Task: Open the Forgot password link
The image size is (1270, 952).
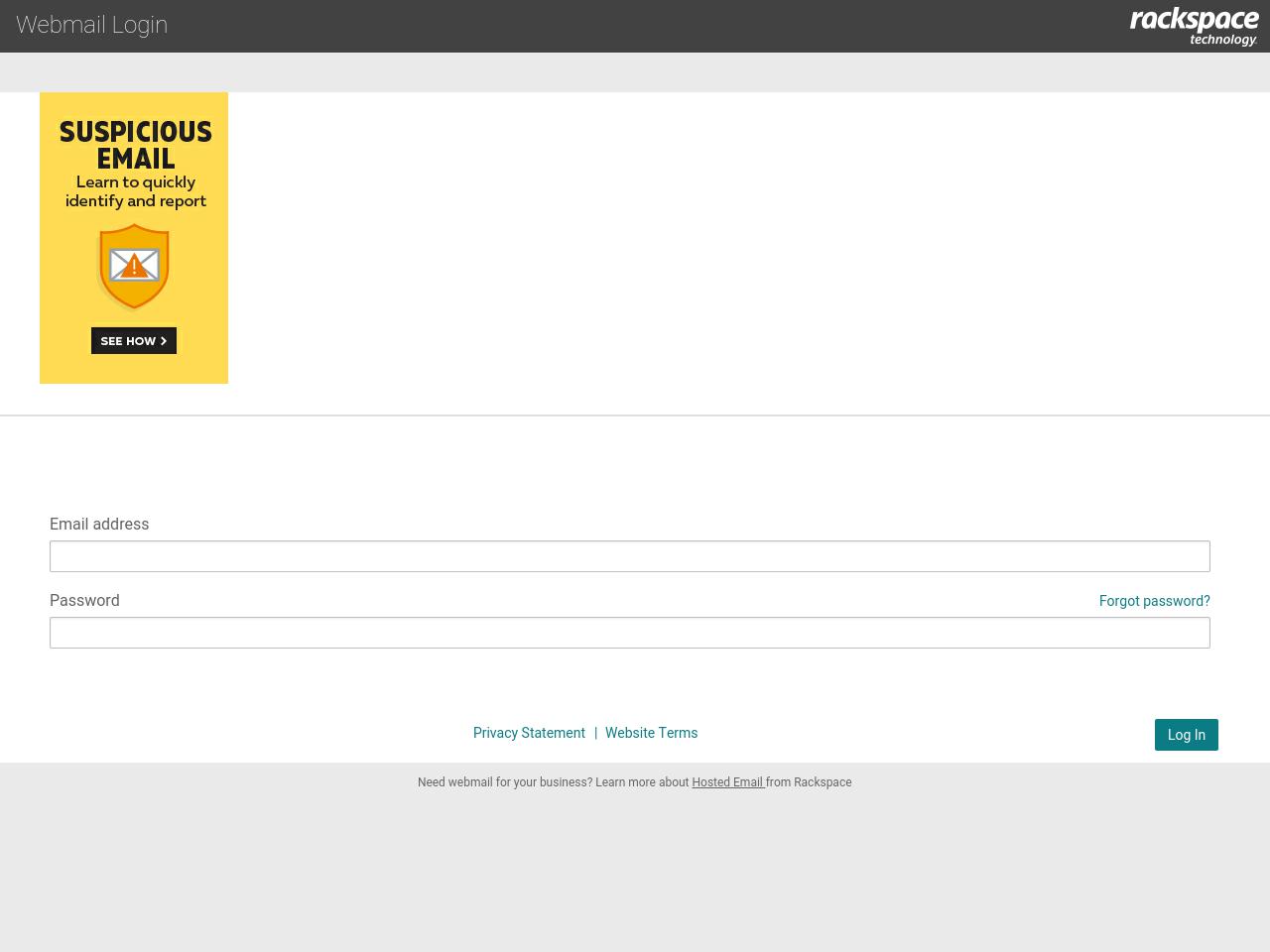Action: pyautogui.click(x=1154, y=601)
